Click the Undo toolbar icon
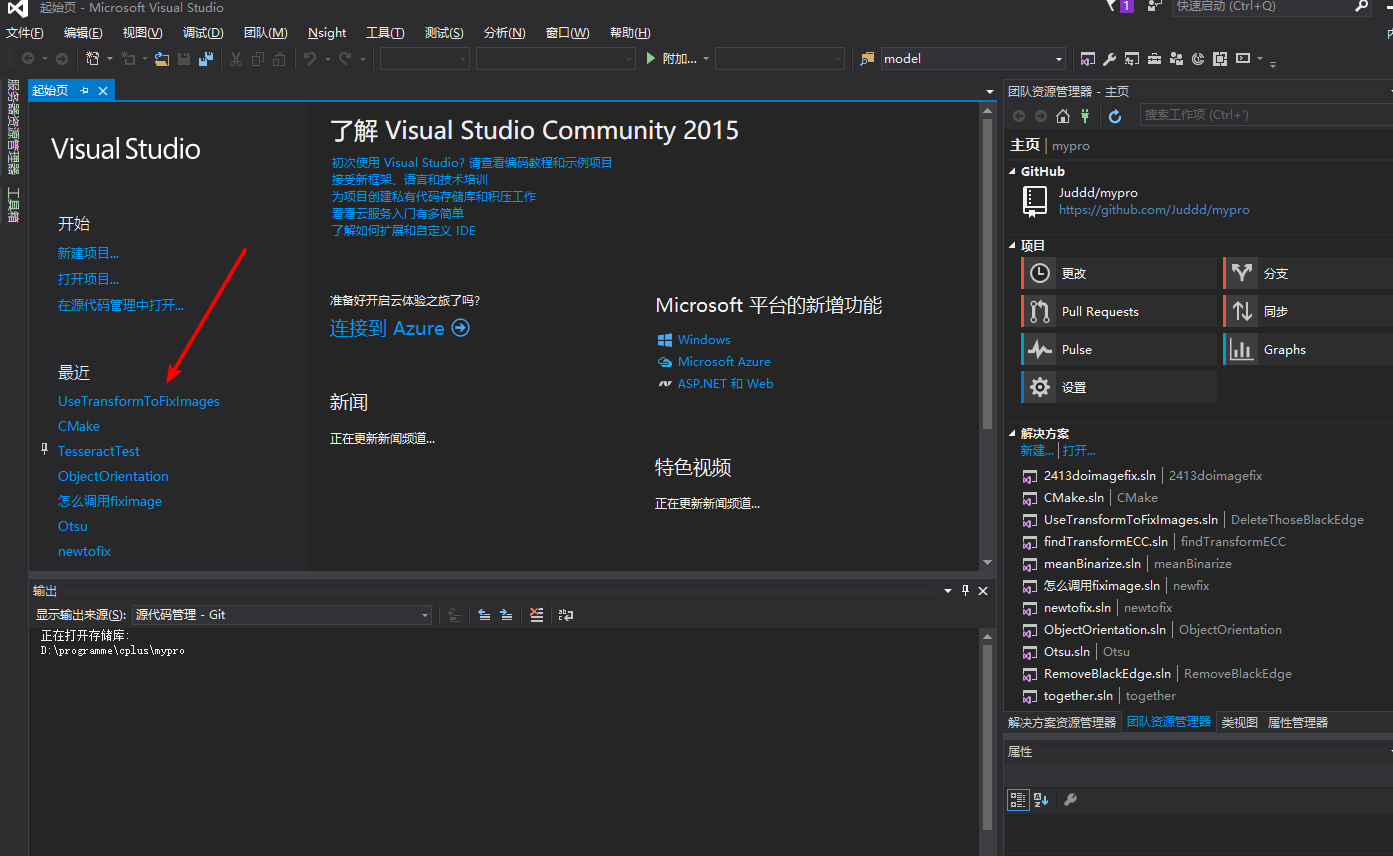Screen dimensions: 1393x856 (x=310, y=59)
